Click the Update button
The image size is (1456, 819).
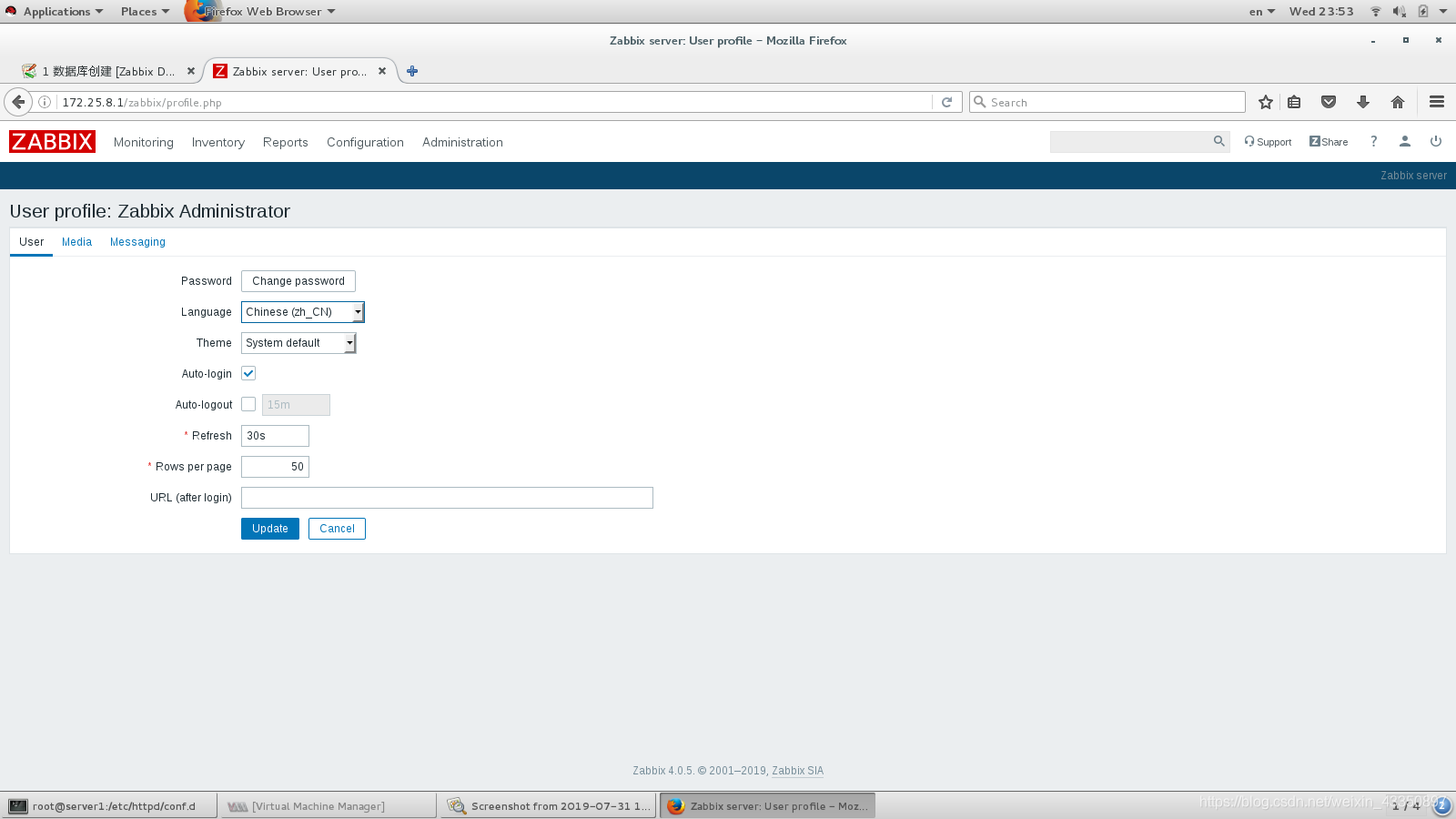[x=270, y=529]
